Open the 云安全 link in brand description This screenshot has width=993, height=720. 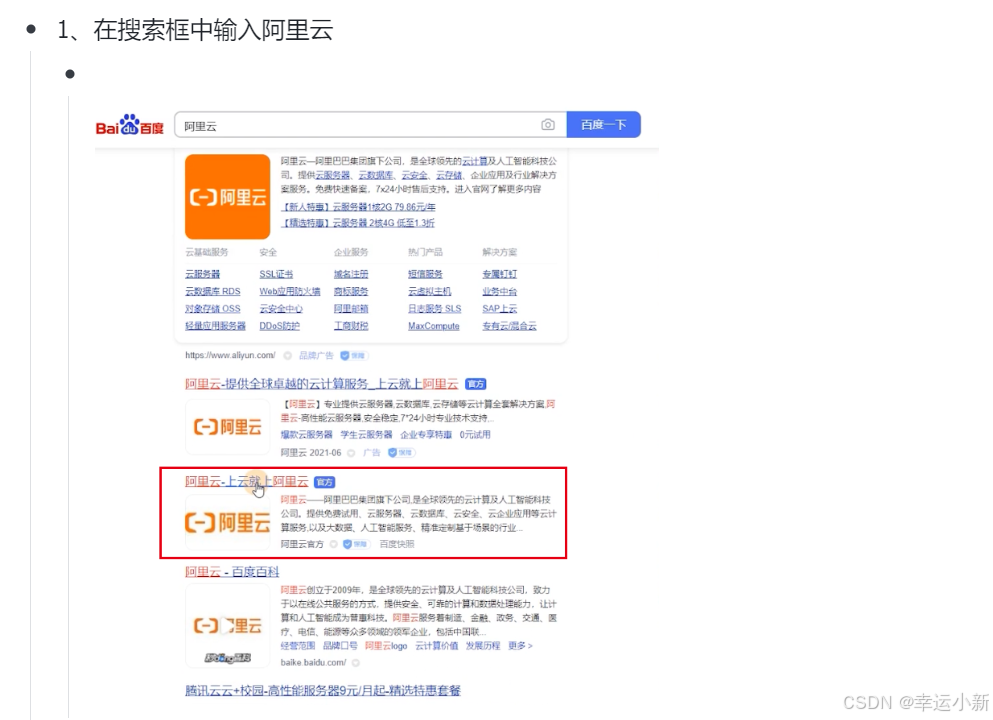click(x=414, y=175)
